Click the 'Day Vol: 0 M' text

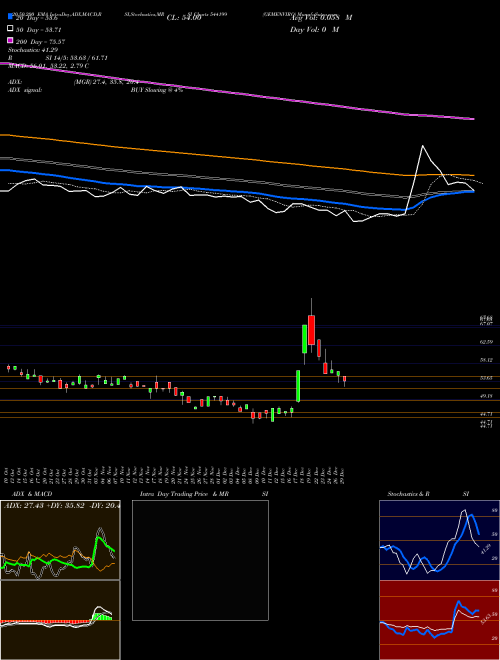314,29
